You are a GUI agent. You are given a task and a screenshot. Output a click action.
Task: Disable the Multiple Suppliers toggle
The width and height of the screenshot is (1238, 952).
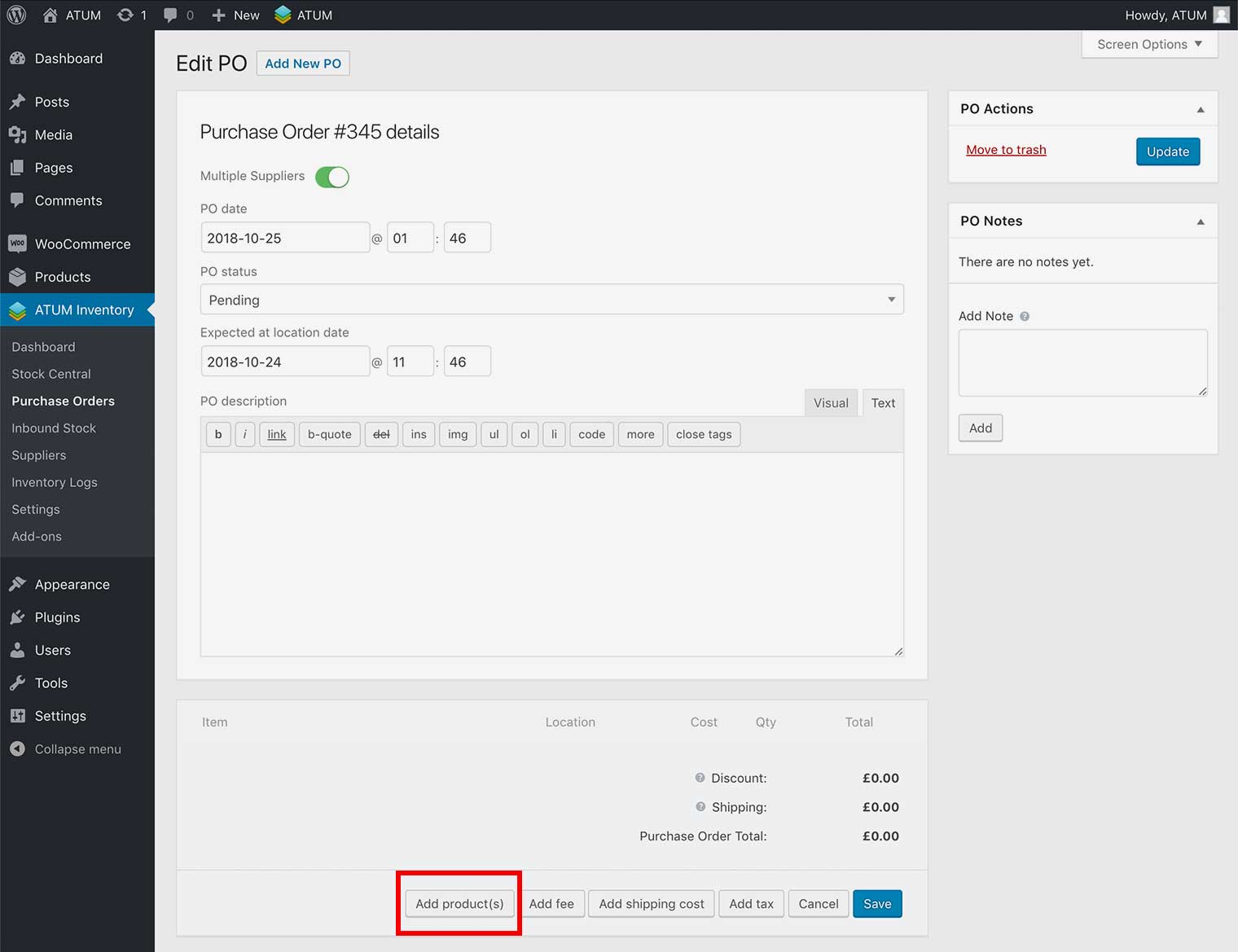[x=332, y=177]
